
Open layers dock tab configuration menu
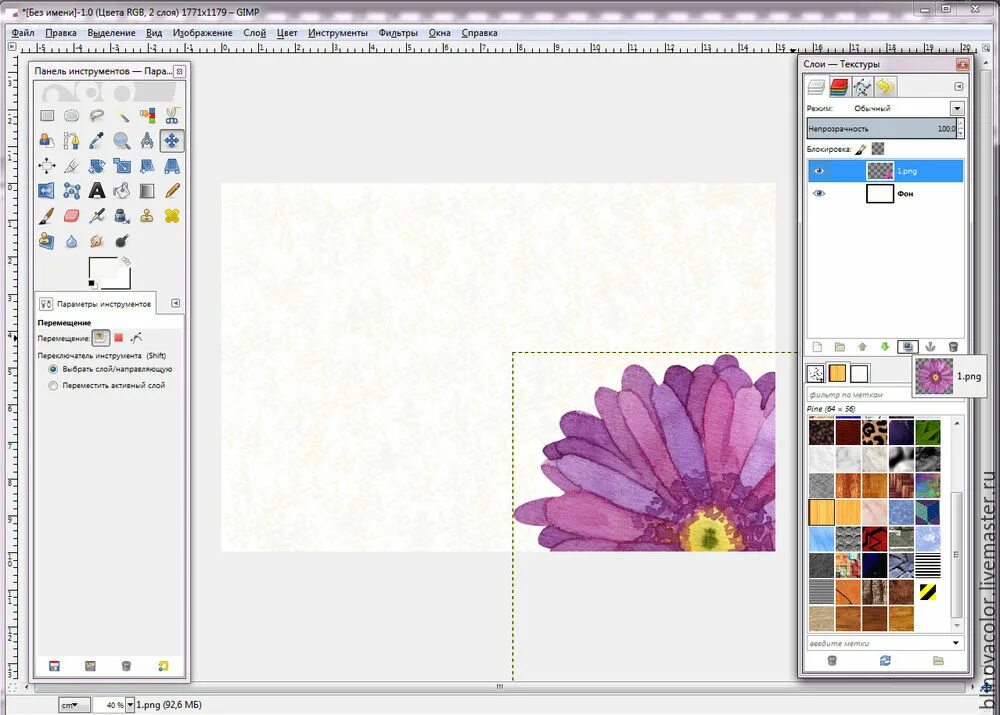(x=959, y=87)
